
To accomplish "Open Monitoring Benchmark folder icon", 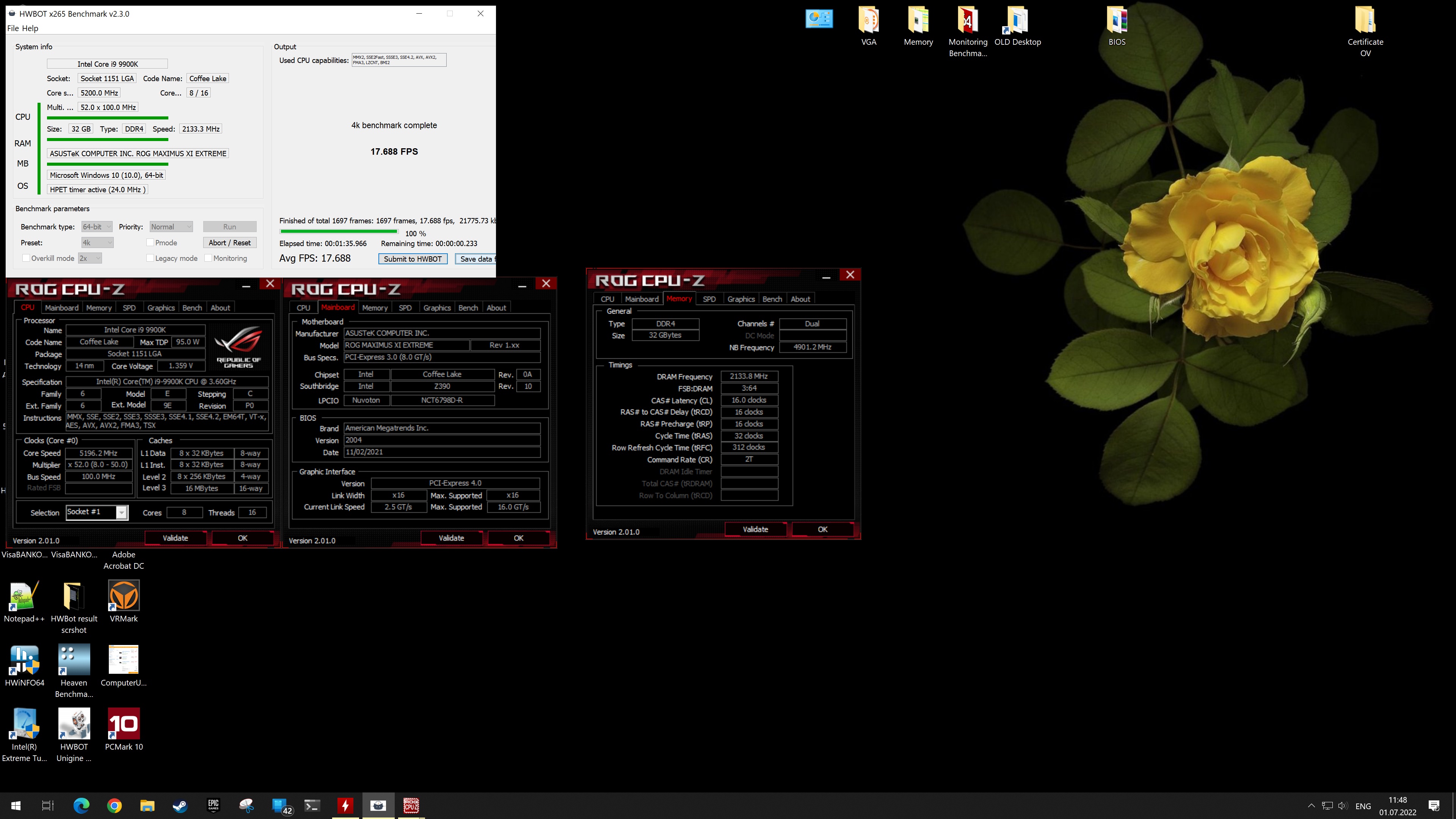I will pyautogui.click(x=968, y=31).
